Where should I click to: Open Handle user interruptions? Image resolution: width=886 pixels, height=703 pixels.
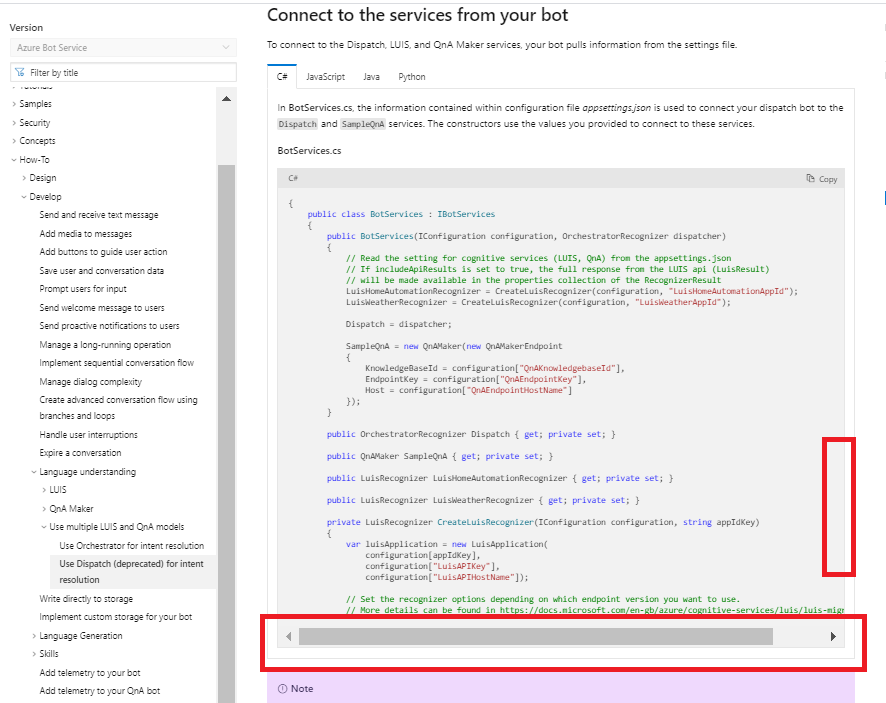89,435
